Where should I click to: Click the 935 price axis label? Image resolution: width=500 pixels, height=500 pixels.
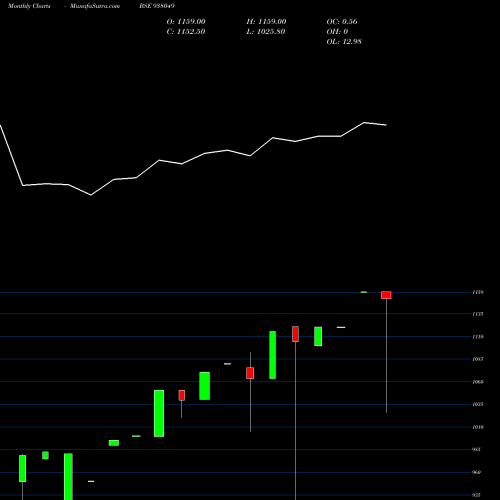pyautogui.click(x=476, y=495)
